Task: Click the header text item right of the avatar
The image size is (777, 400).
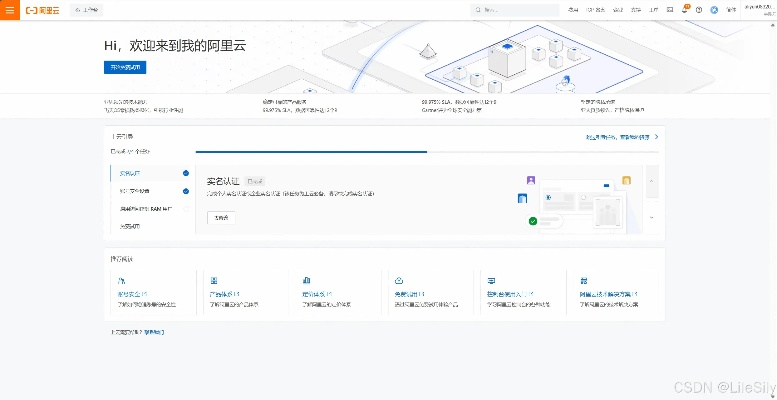Action: pyautogui.click(x=731, y=10)
